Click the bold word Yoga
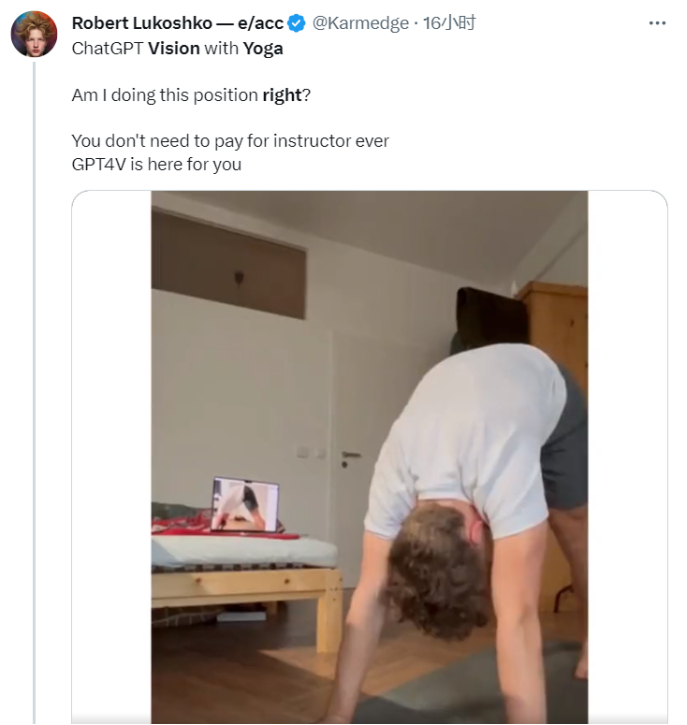The height and width of the screenshot is (725, 687). [263, 48]
